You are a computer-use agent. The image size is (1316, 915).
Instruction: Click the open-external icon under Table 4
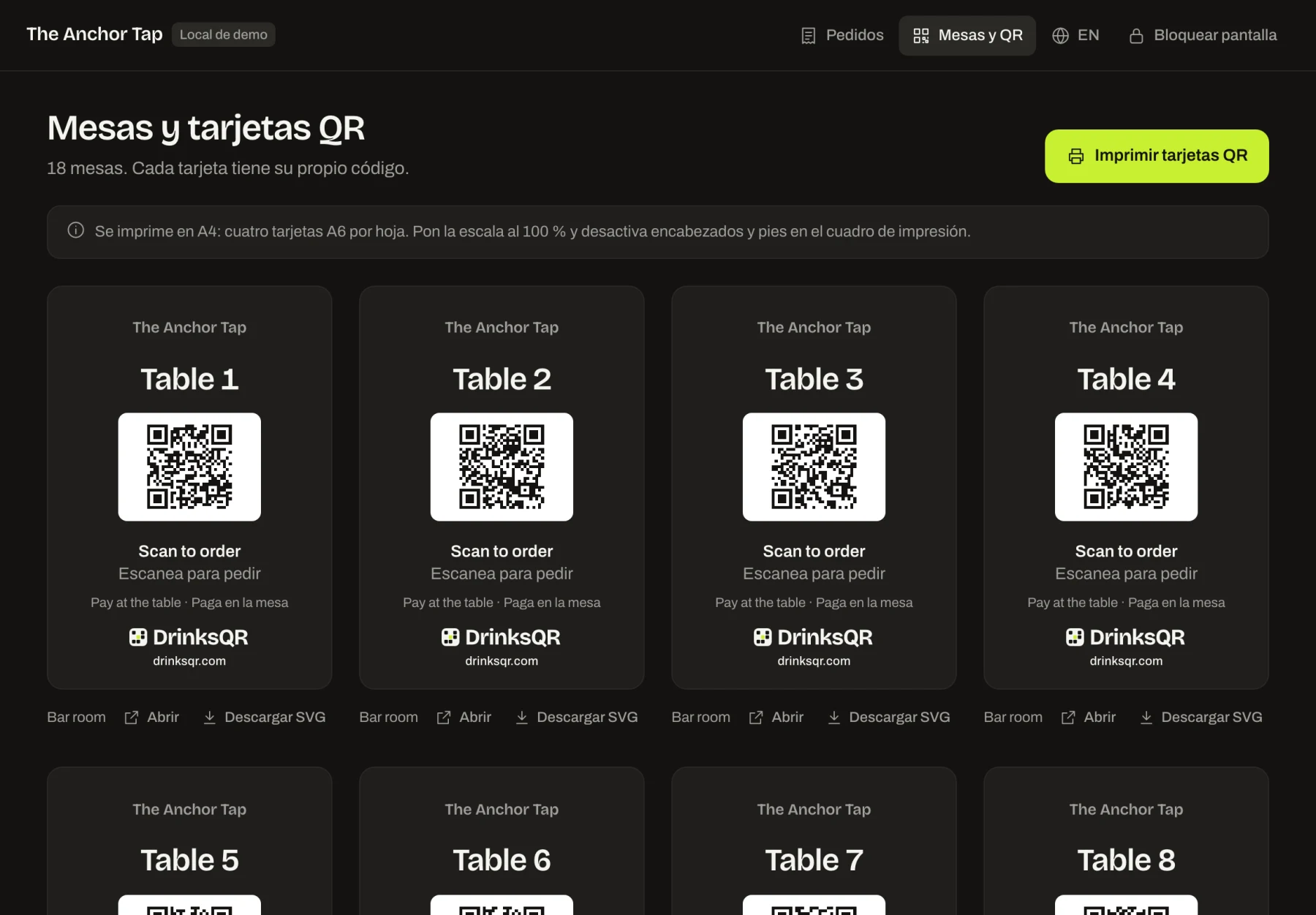[1068, 718]
